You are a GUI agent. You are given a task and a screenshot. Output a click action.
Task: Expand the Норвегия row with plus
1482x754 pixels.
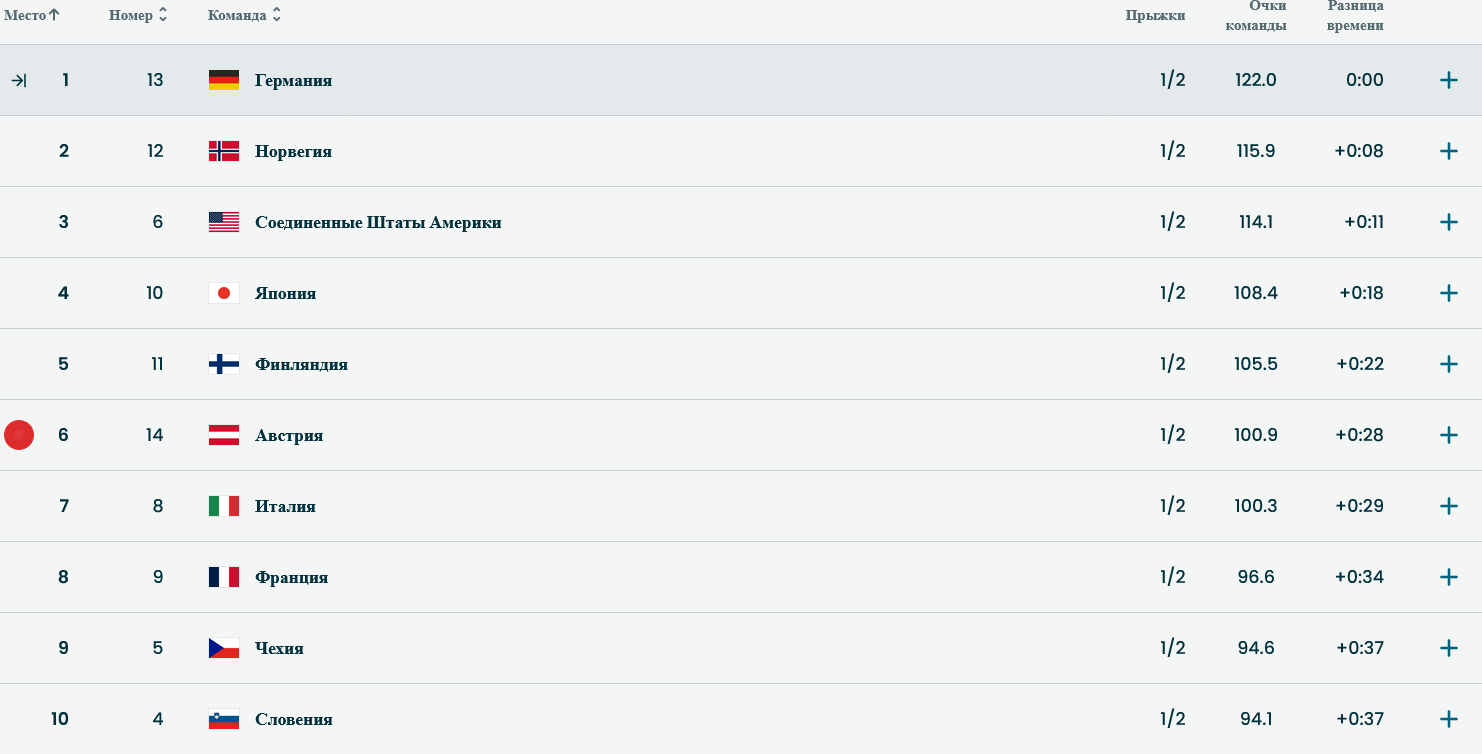(1448, 151)
